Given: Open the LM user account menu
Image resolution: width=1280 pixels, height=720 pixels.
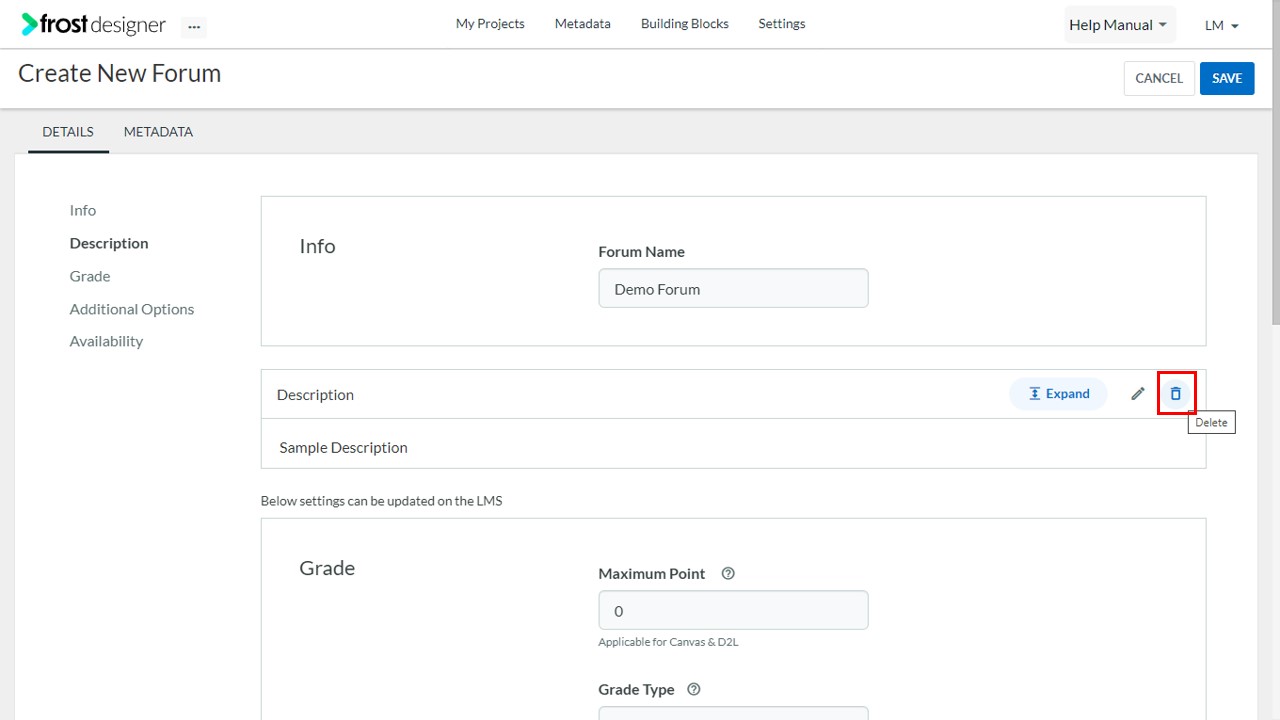Looking at the screenshot, I should click(1222, 25).
